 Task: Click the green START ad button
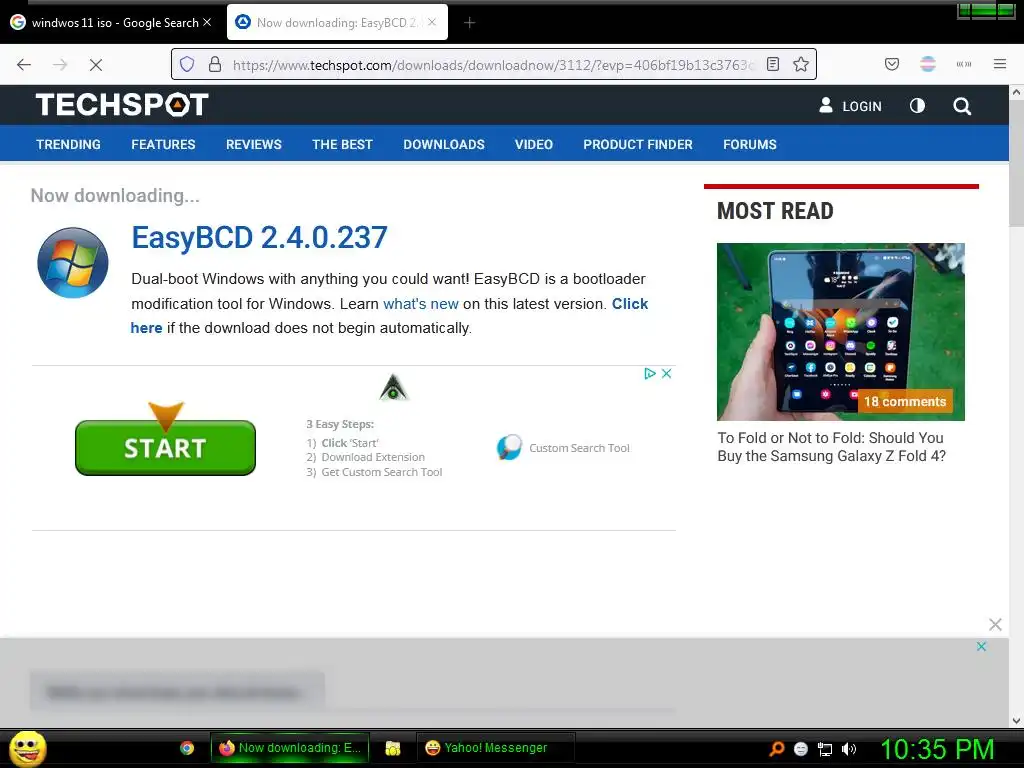pyautogui.click(x=165, y=447)
